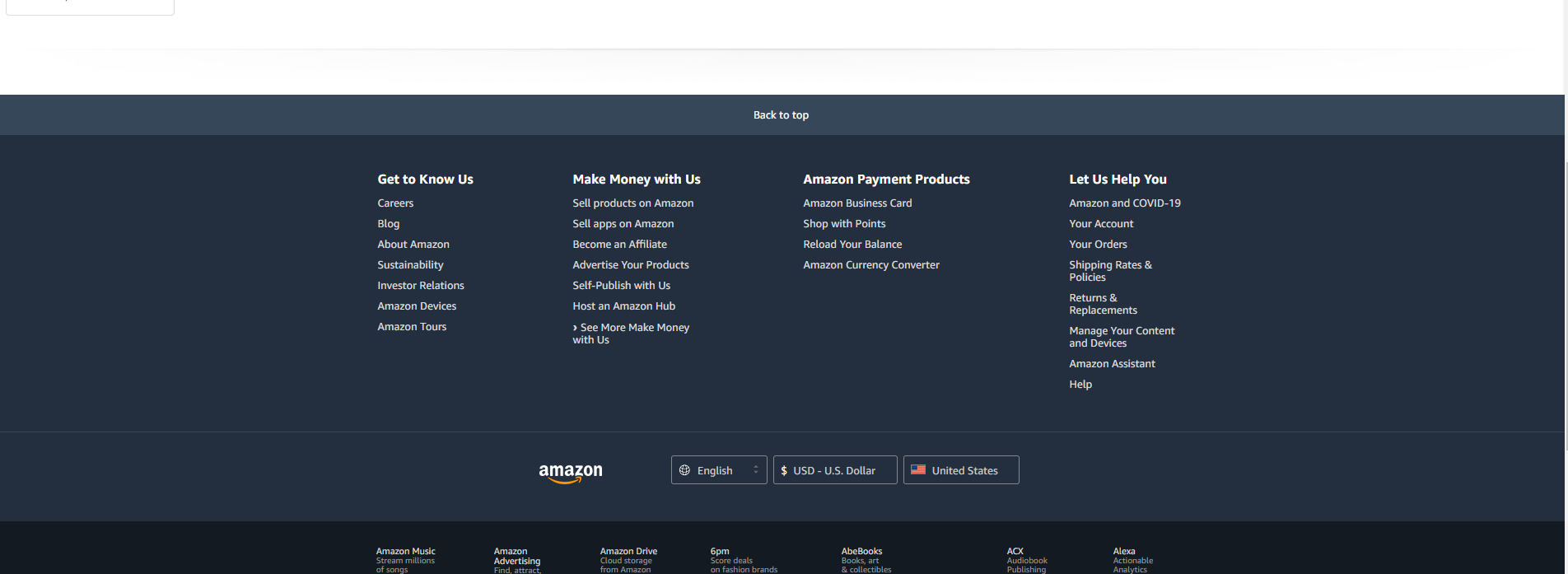Click the globe icon beside English
1568x574 pixels.
tap(684, 470)
